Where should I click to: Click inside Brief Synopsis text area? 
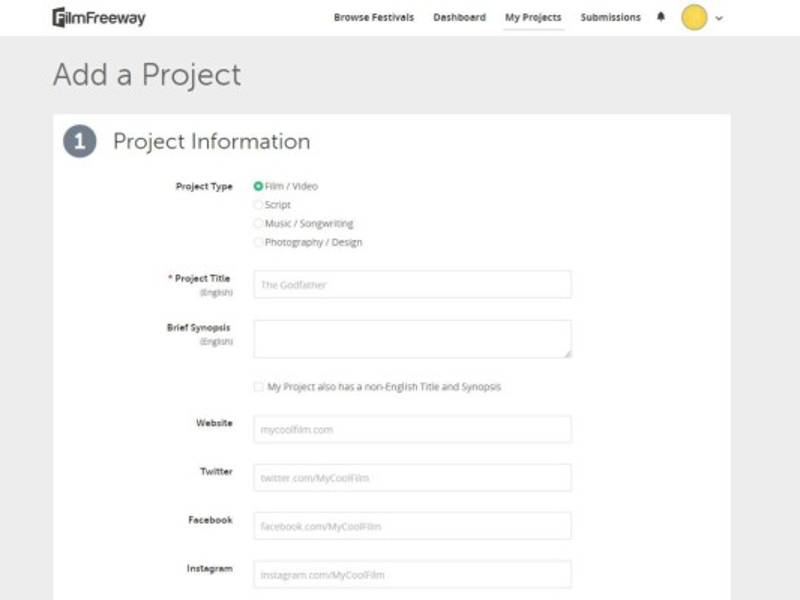point(412,339)
